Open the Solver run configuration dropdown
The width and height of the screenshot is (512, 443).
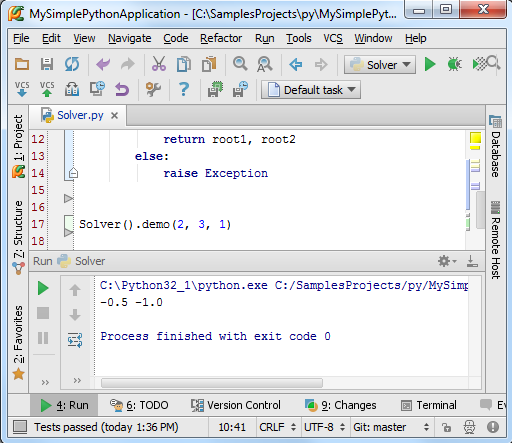point(380,65)
